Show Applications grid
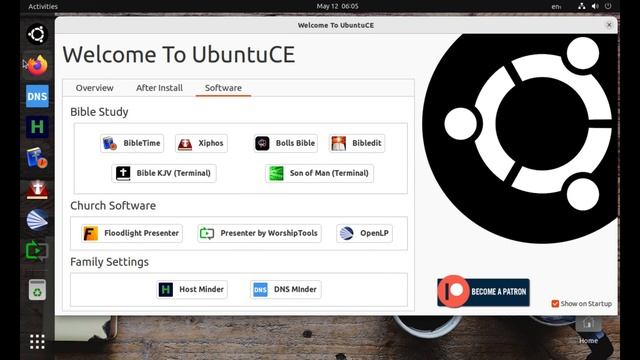This screenshot has width=640, height=360. (x=37, y=342)
